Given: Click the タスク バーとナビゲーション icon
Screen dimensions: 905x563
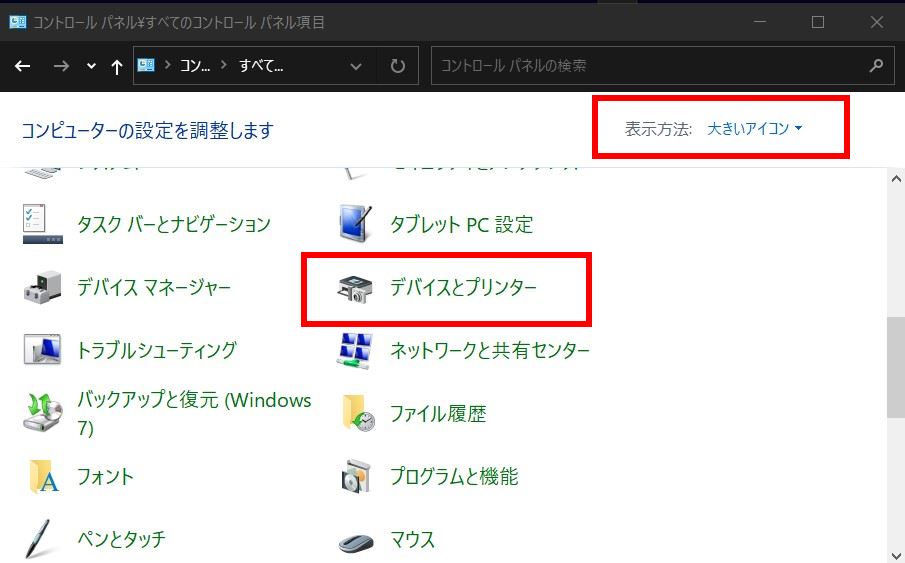Looking at the screenshot, I should click(x=43, y=224).
